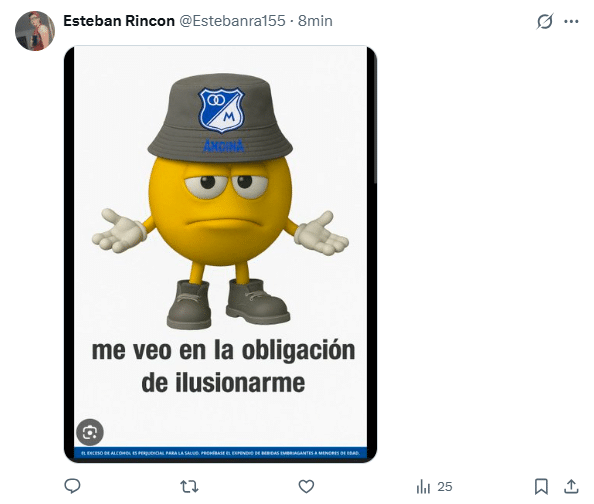Open the meme image in full view
Screen dimensions: 594x504
[x=220, y=254]
